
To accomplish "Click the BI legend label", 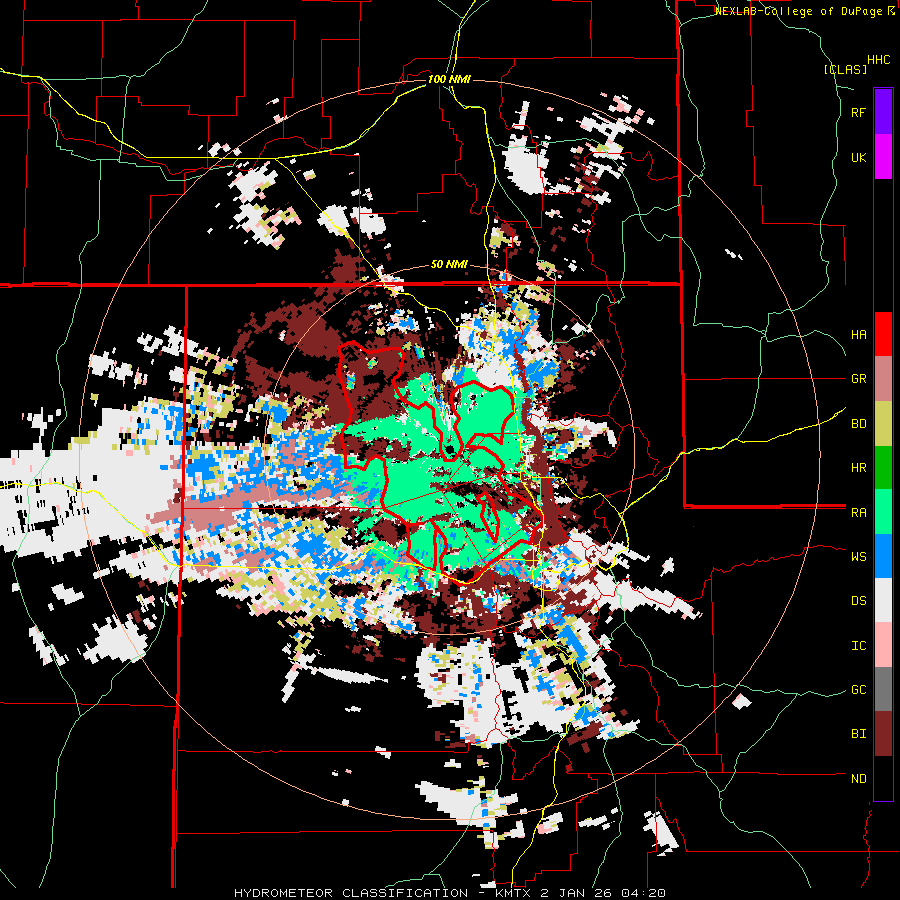I will (x=858, y=734).
